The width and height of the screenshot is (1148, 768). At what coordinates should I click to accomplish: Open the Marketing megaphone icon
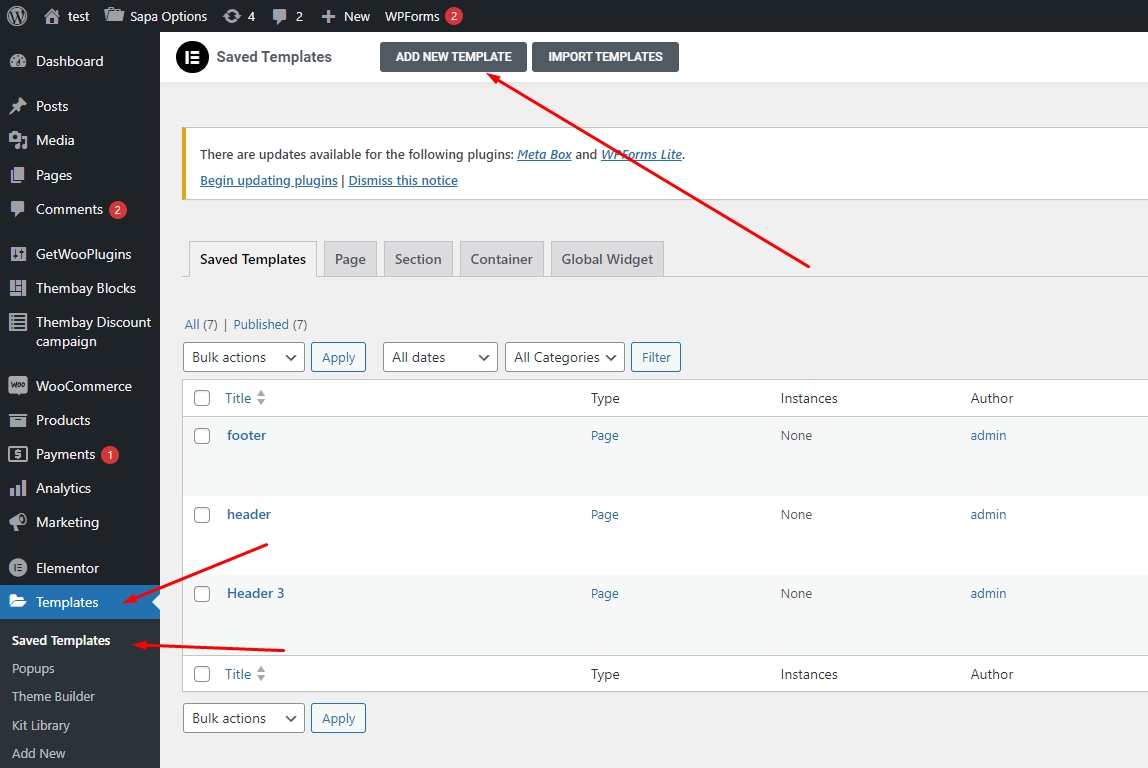(x=17, y=522)
